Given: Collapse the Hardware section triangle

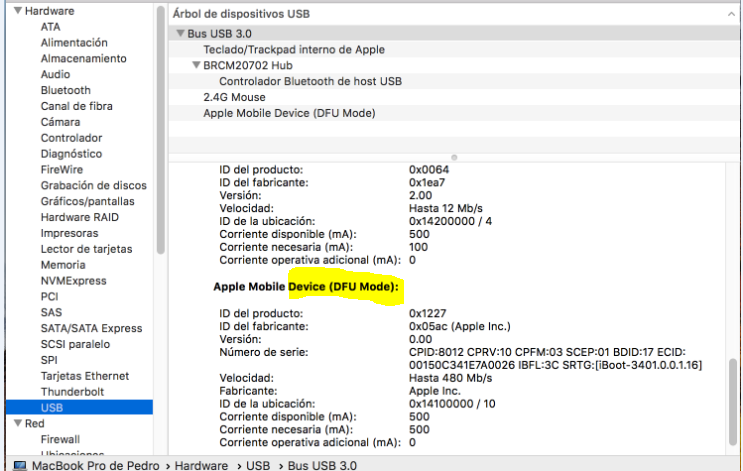Looking at the screenshot, I should [18, 10].
